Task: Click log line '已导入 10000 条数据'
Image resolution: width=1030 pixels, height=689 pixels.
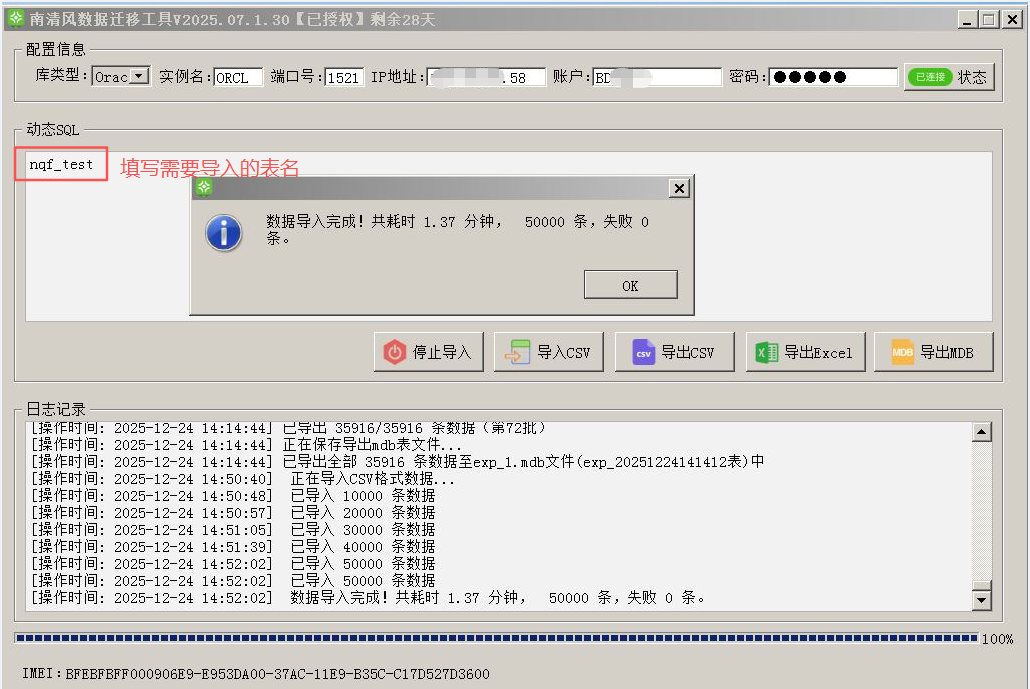Action: (233, 496)
